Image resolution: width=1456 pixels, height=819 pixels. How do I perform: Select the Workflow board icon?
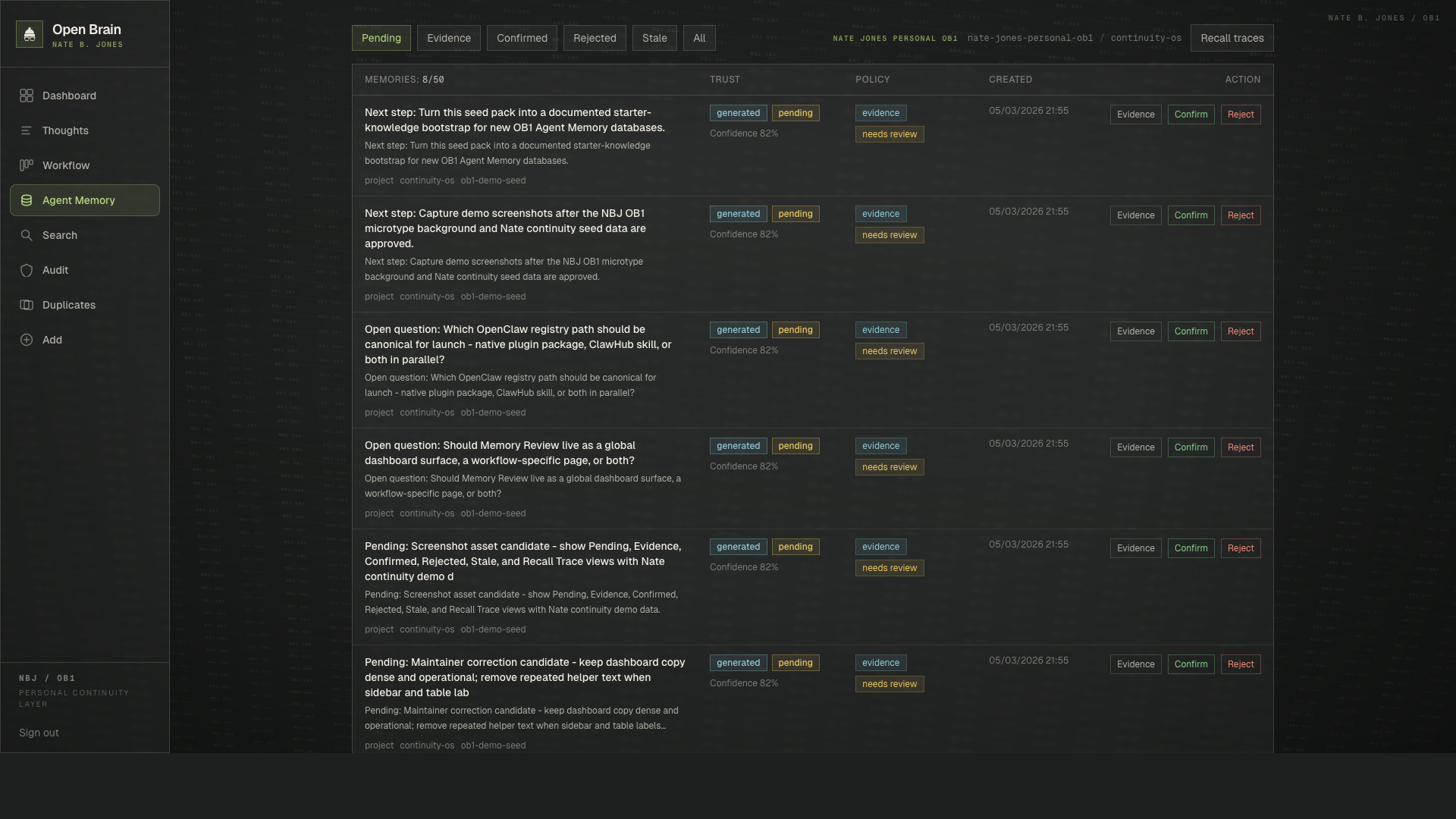point(27,165)
